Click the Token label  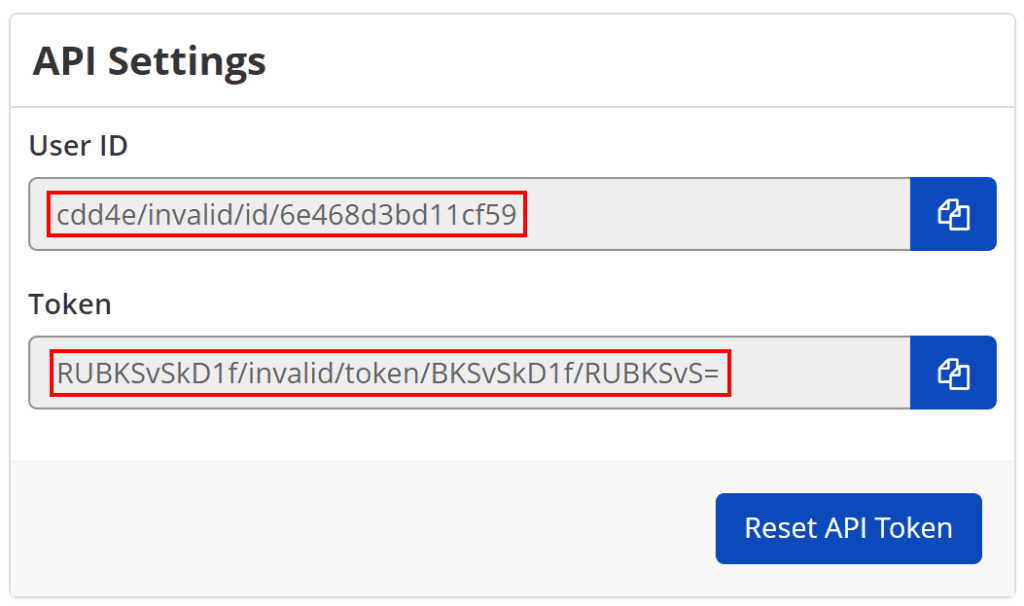coord(70,303)
